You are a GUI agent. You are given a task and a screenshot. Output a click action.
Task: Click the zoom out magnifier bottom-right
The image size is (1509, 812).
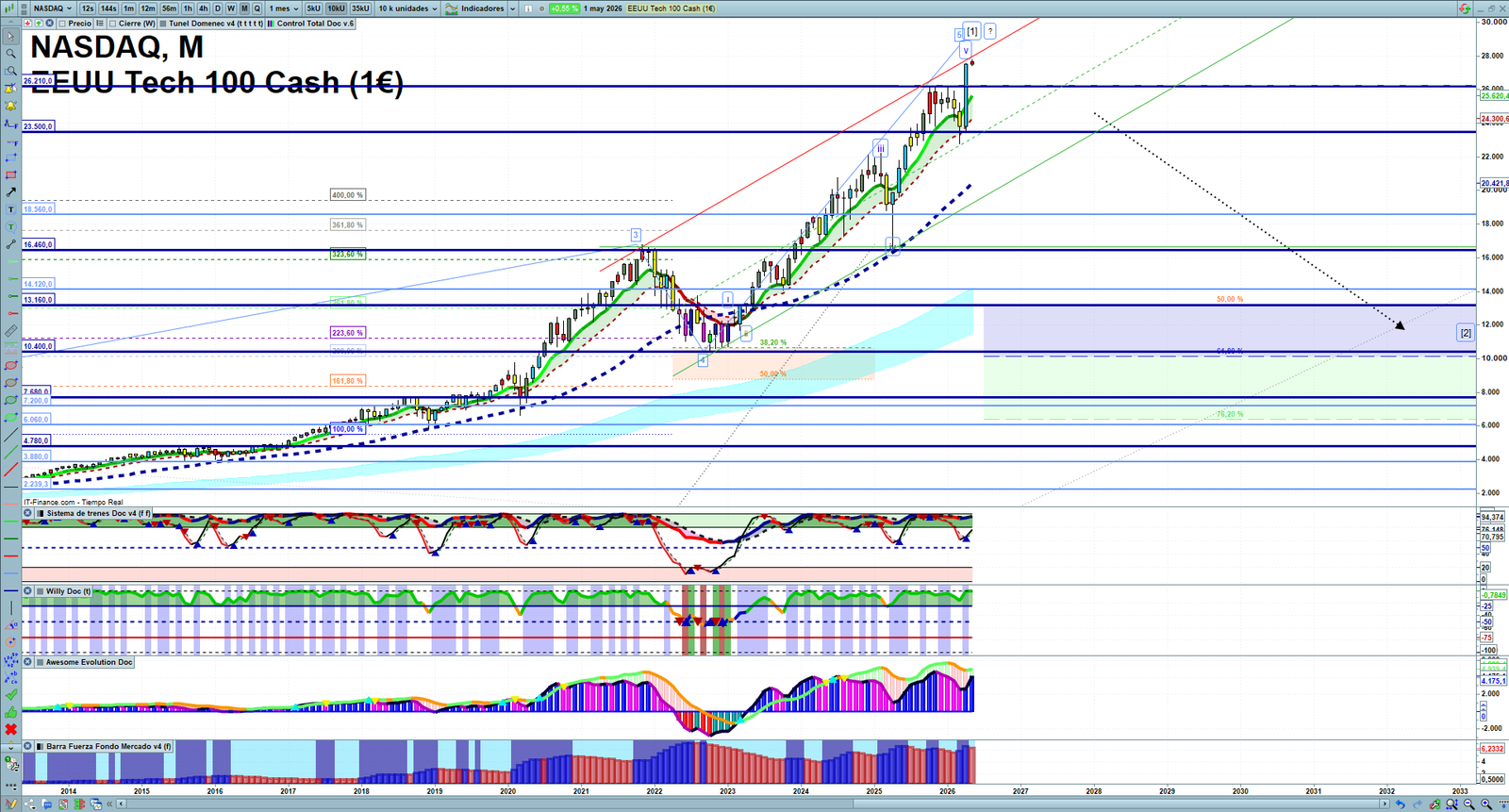(x=1469, y=804)
